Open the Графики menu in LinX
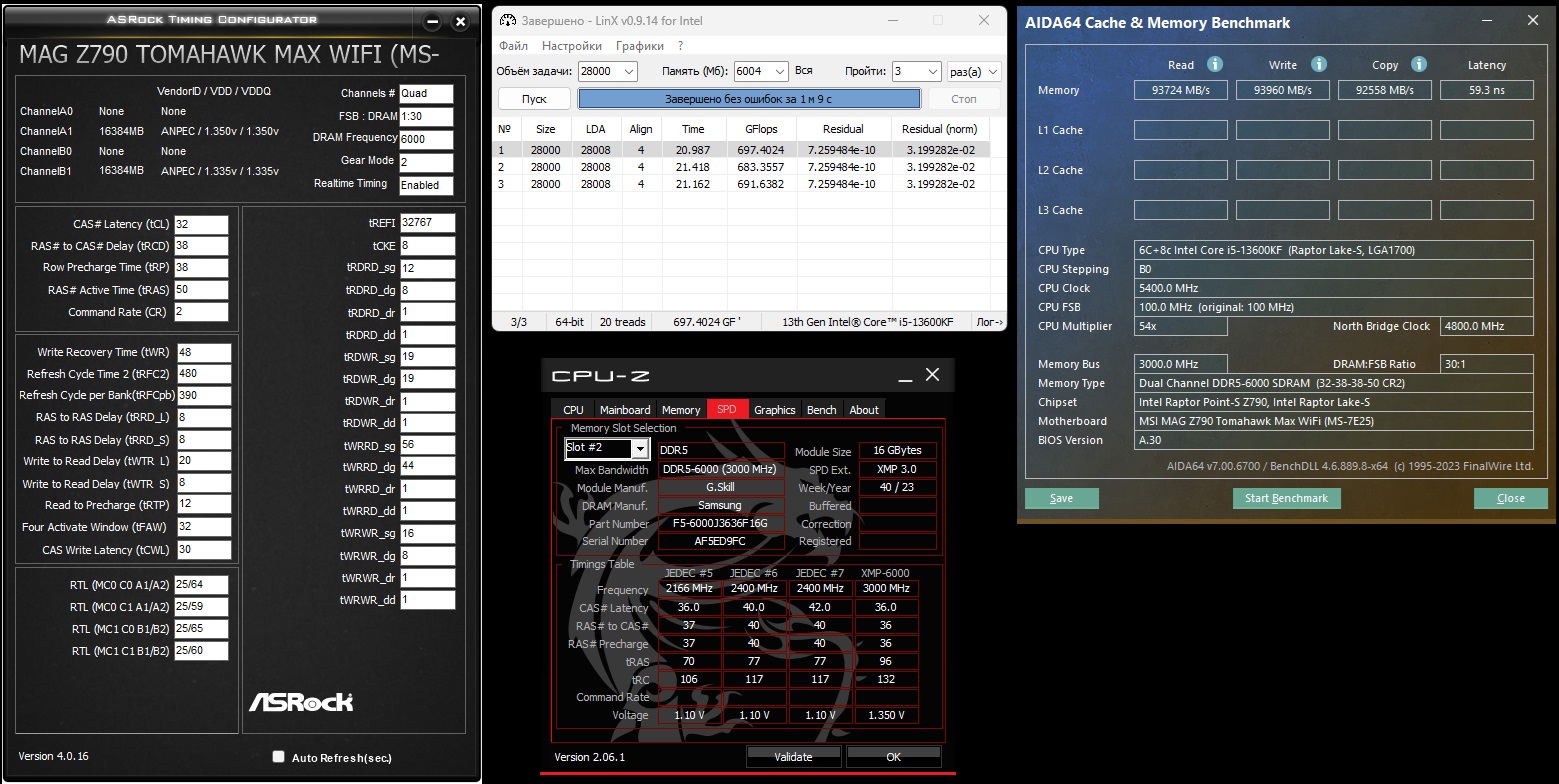 coord(640,46)
